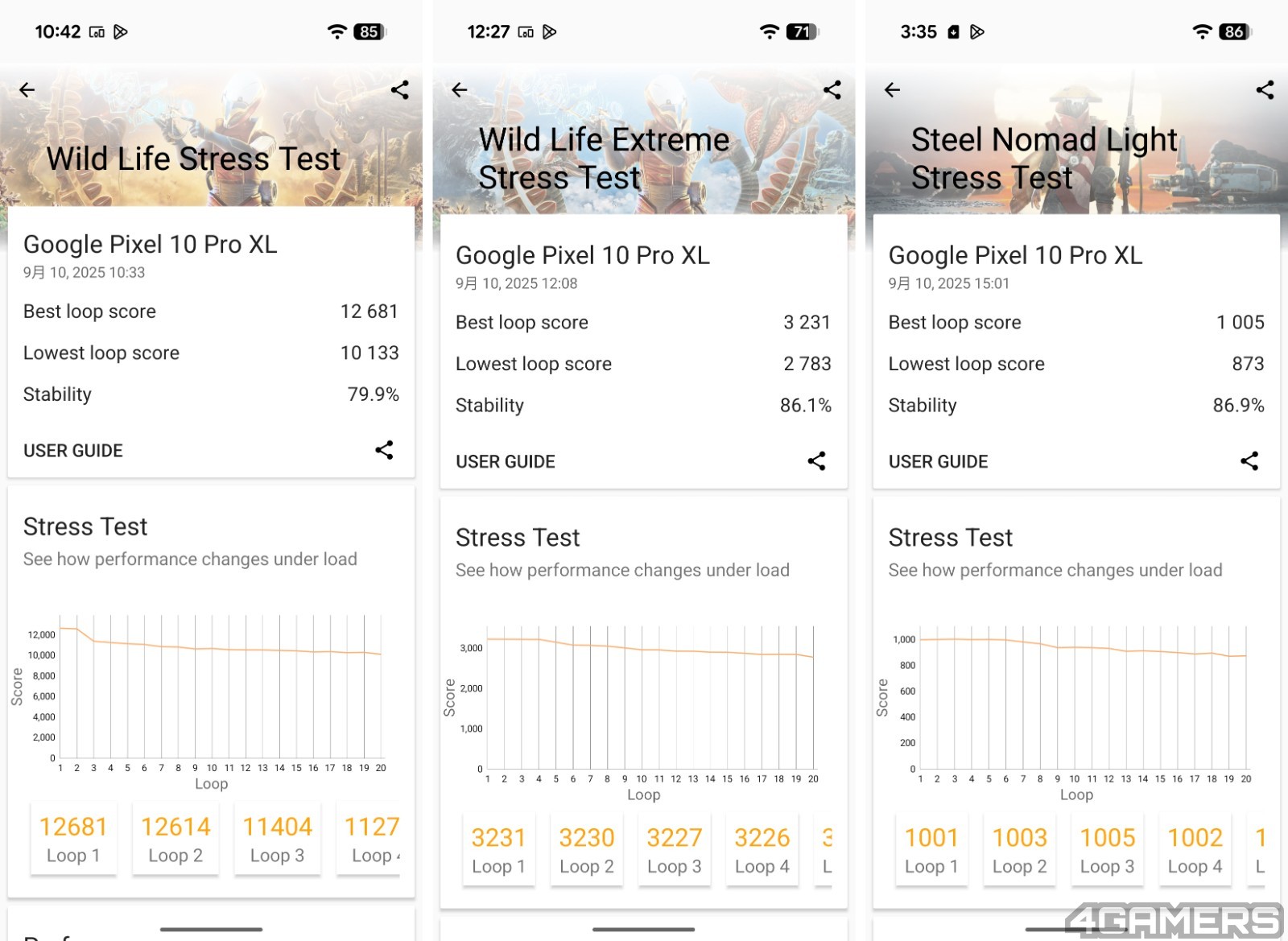Tap back arrow on Steel Nomad Light screen

click(892, 90)
